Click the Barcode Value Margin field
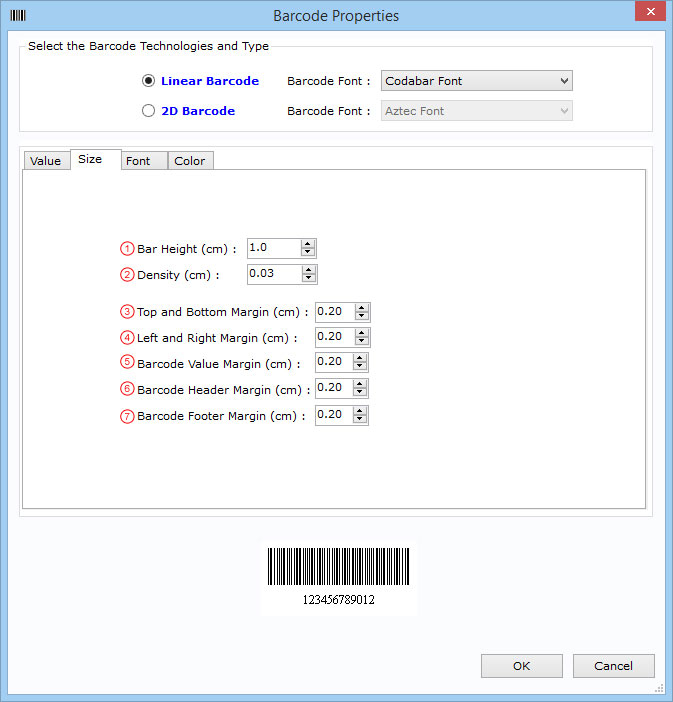 [x=334, y=362]
